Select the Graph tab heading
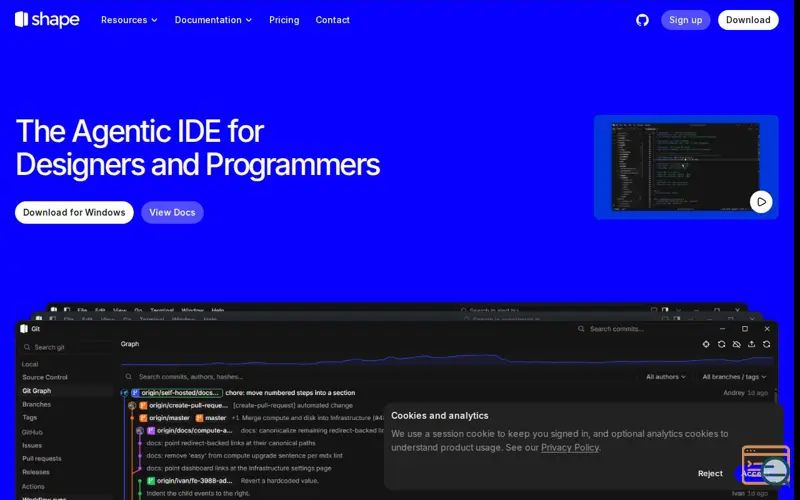800x500 pixels. tap(130, 344)
